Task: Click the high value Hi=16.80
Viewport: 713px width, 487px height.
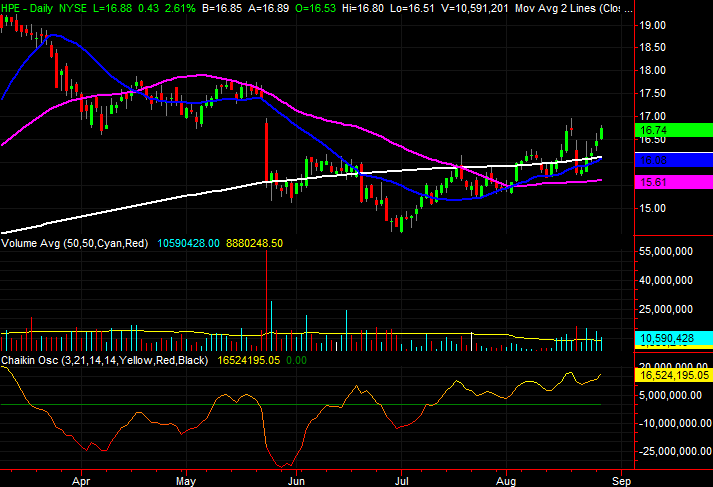Action: 362,8
